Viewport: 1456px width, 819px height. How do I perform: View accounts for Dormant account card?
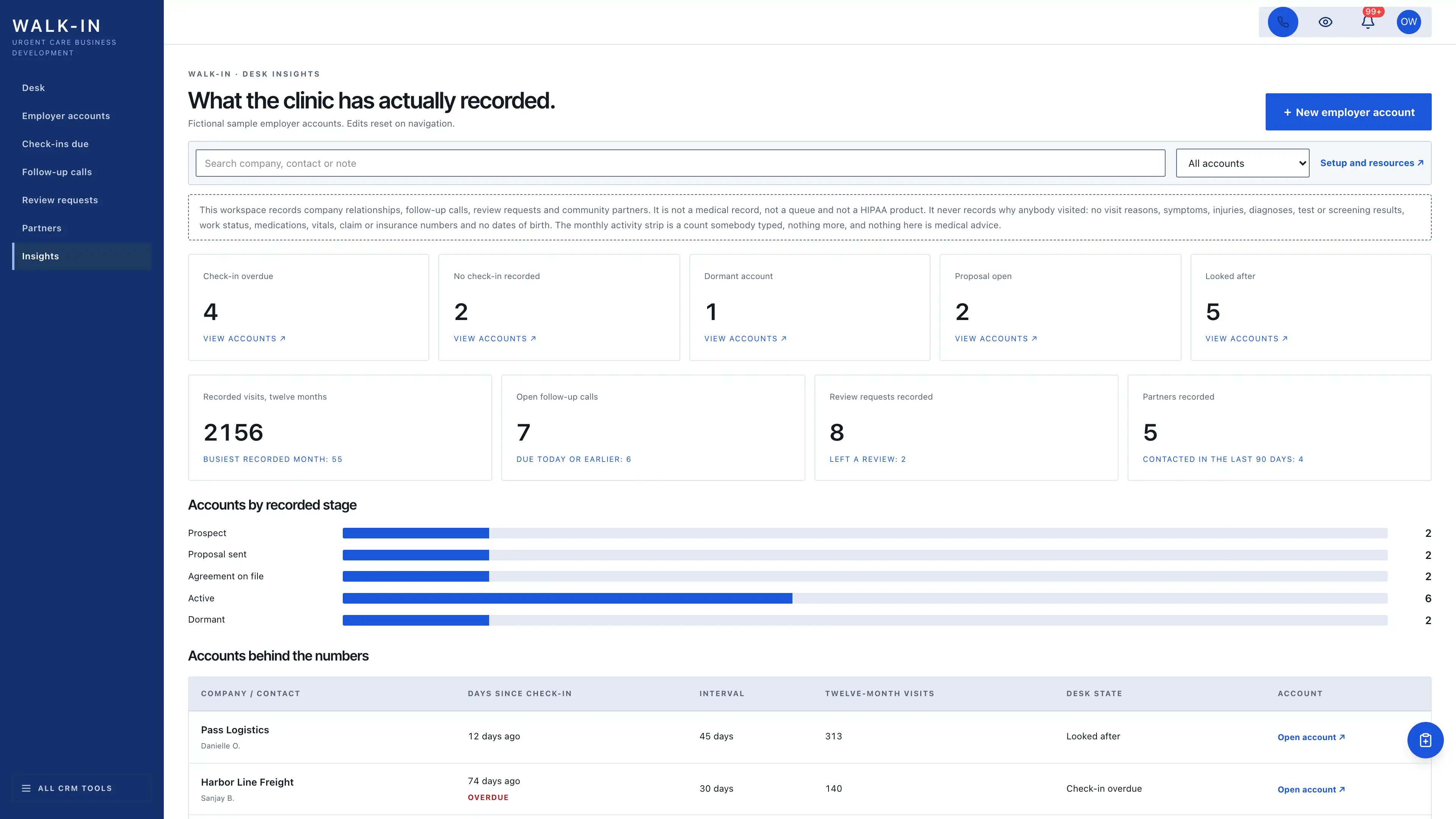(745, 339)
